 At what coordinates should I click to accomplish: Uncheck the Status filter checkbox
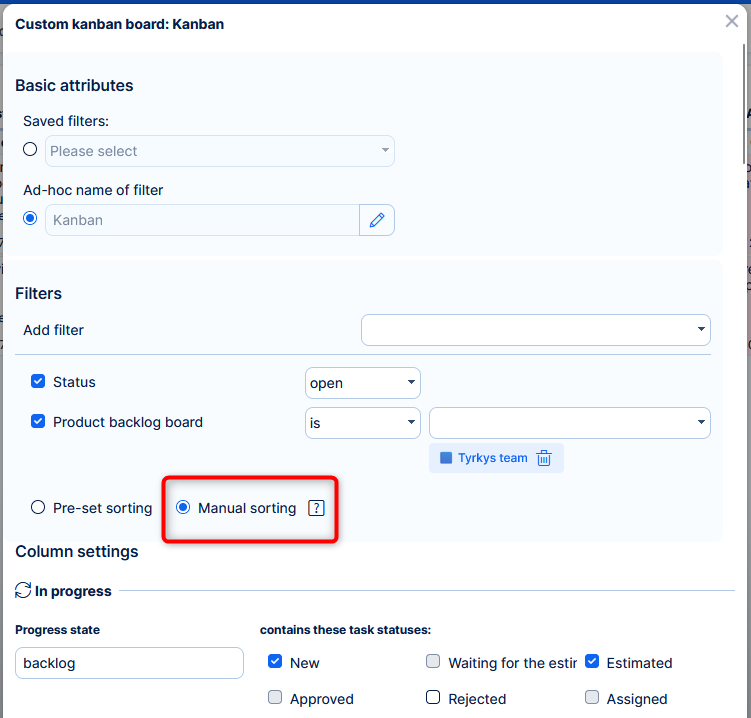click(38, 382)
